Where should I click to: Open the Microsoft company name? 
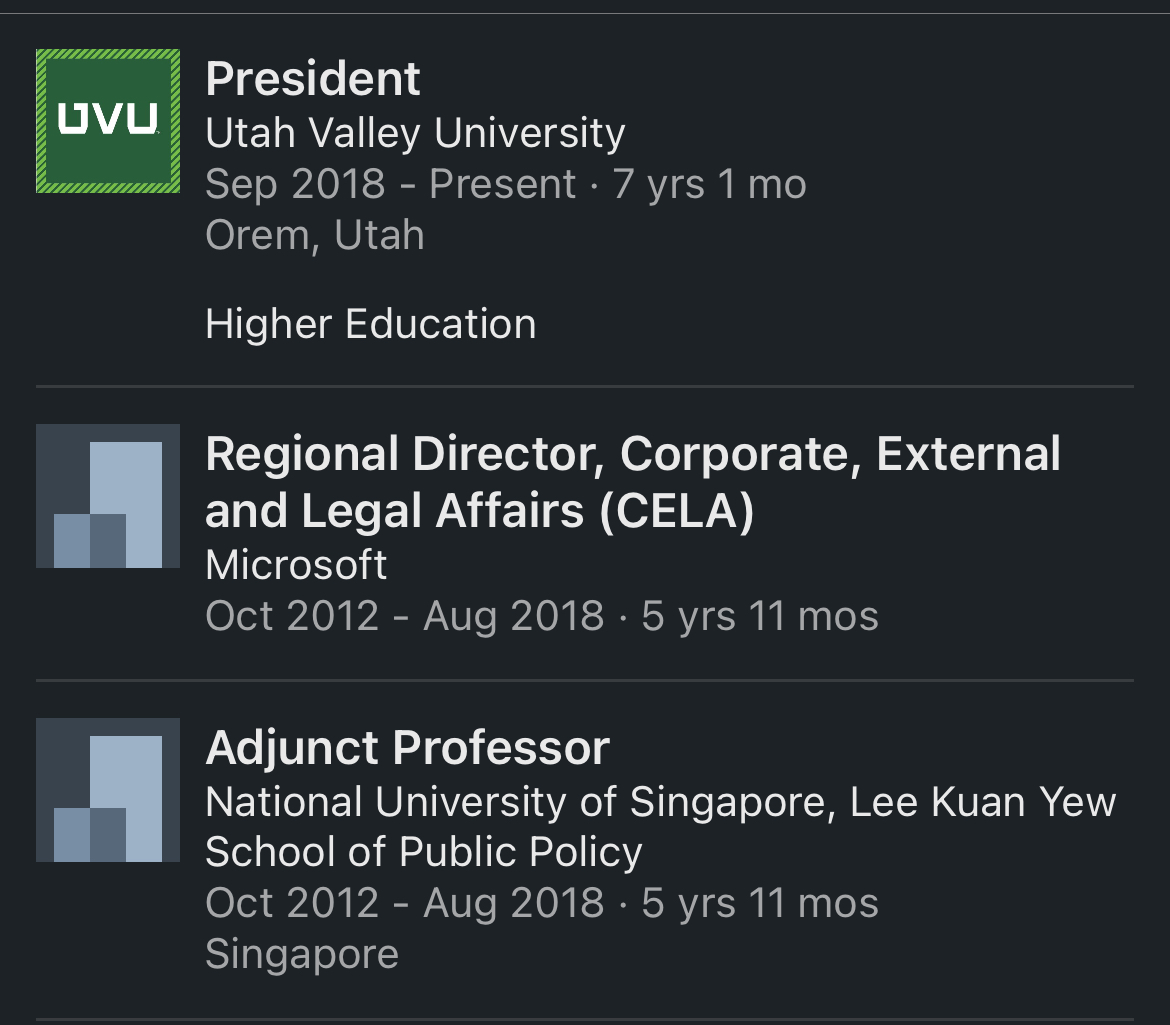click(x=296, y=565)
